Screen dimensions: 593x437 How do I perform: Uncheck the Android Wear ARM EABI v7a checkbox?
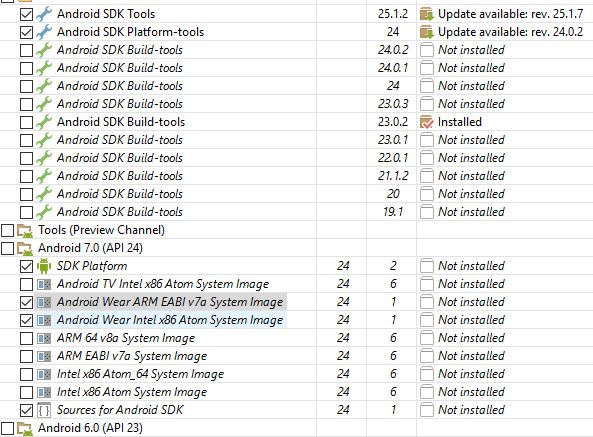[x=26, y=302]
